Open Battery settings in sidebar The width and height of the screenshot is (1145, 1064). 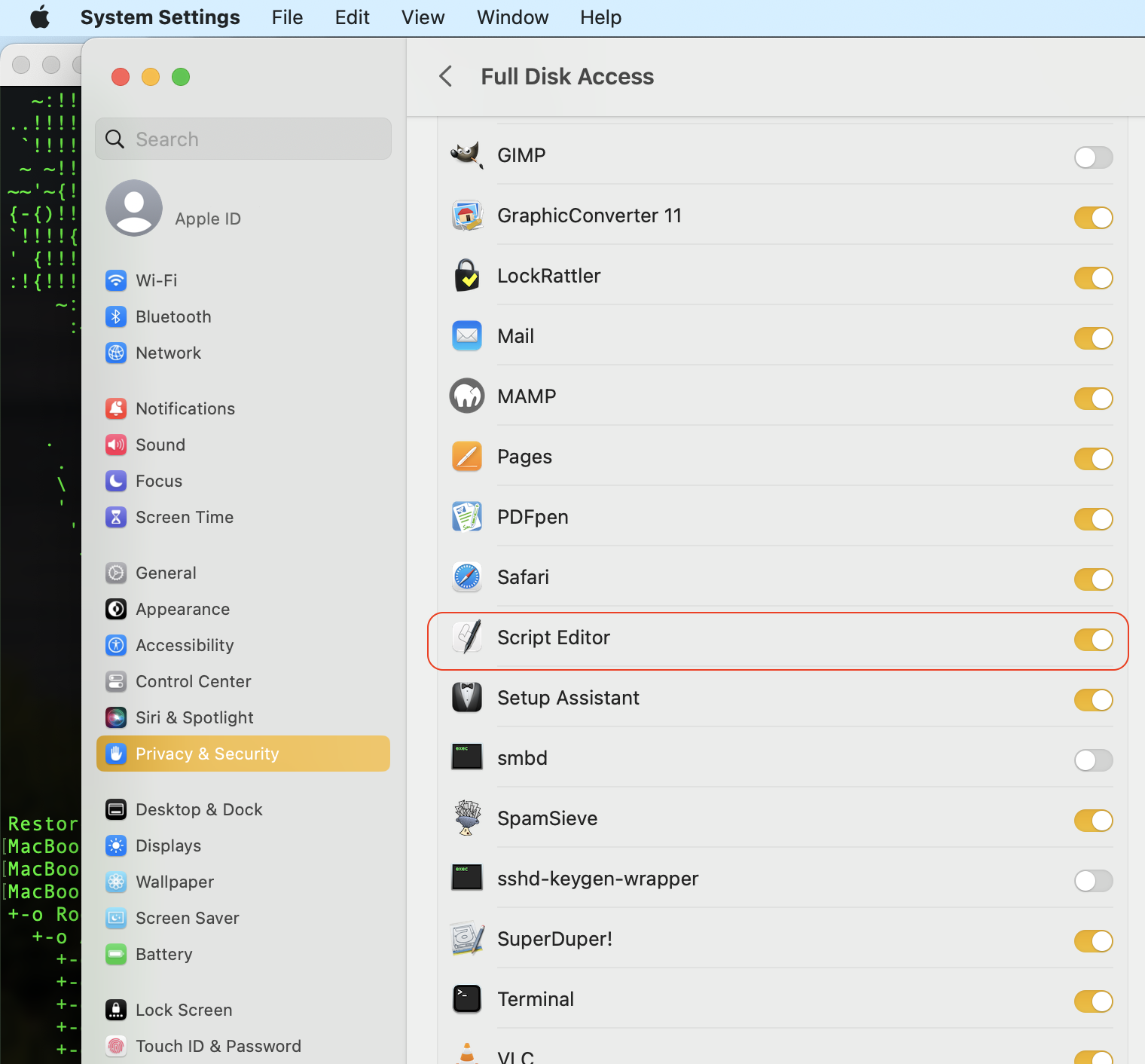click(x=243, y=954)
